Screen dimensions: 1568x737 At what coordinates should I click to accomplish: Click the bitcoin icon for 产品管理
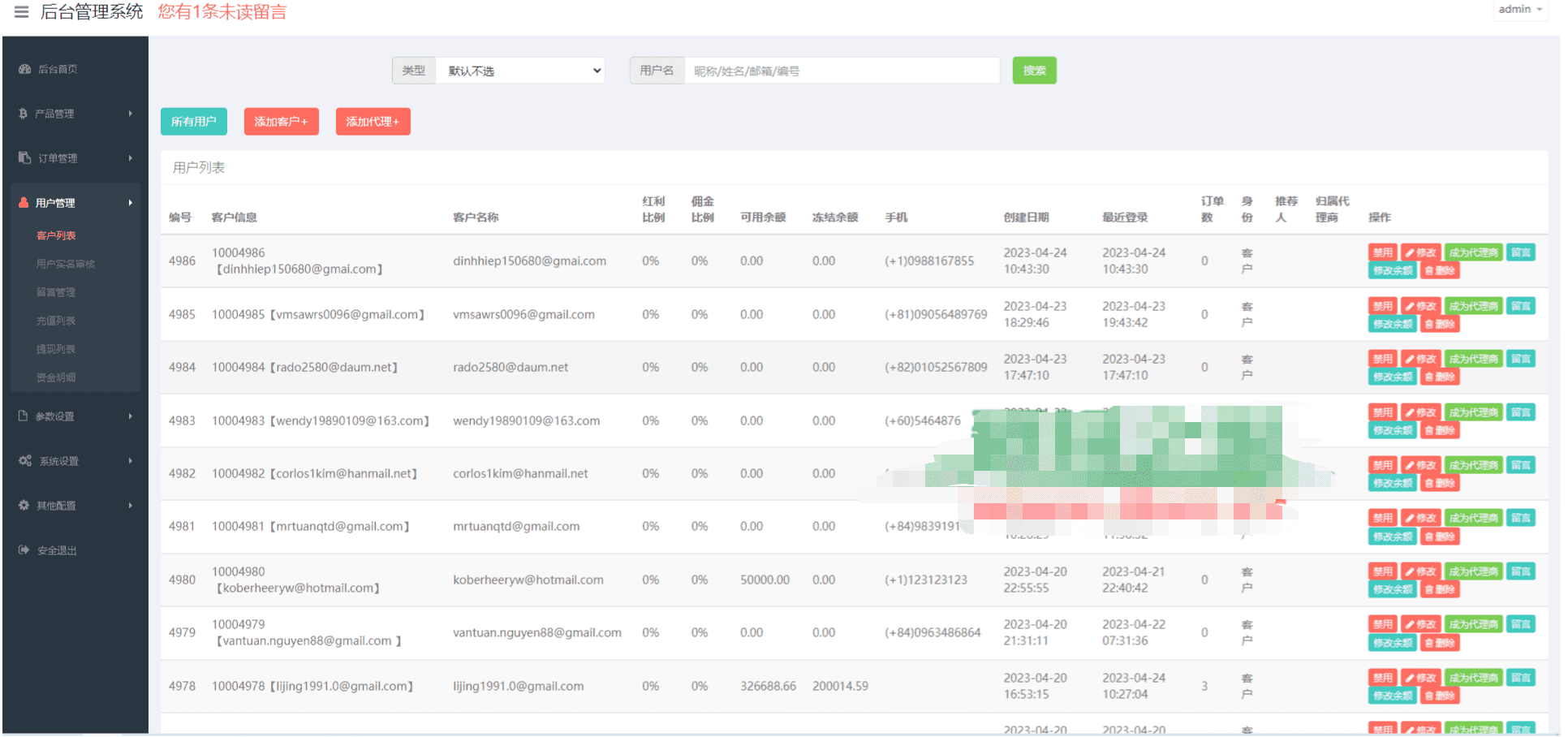pyautogui.click(x=24, y=114)
